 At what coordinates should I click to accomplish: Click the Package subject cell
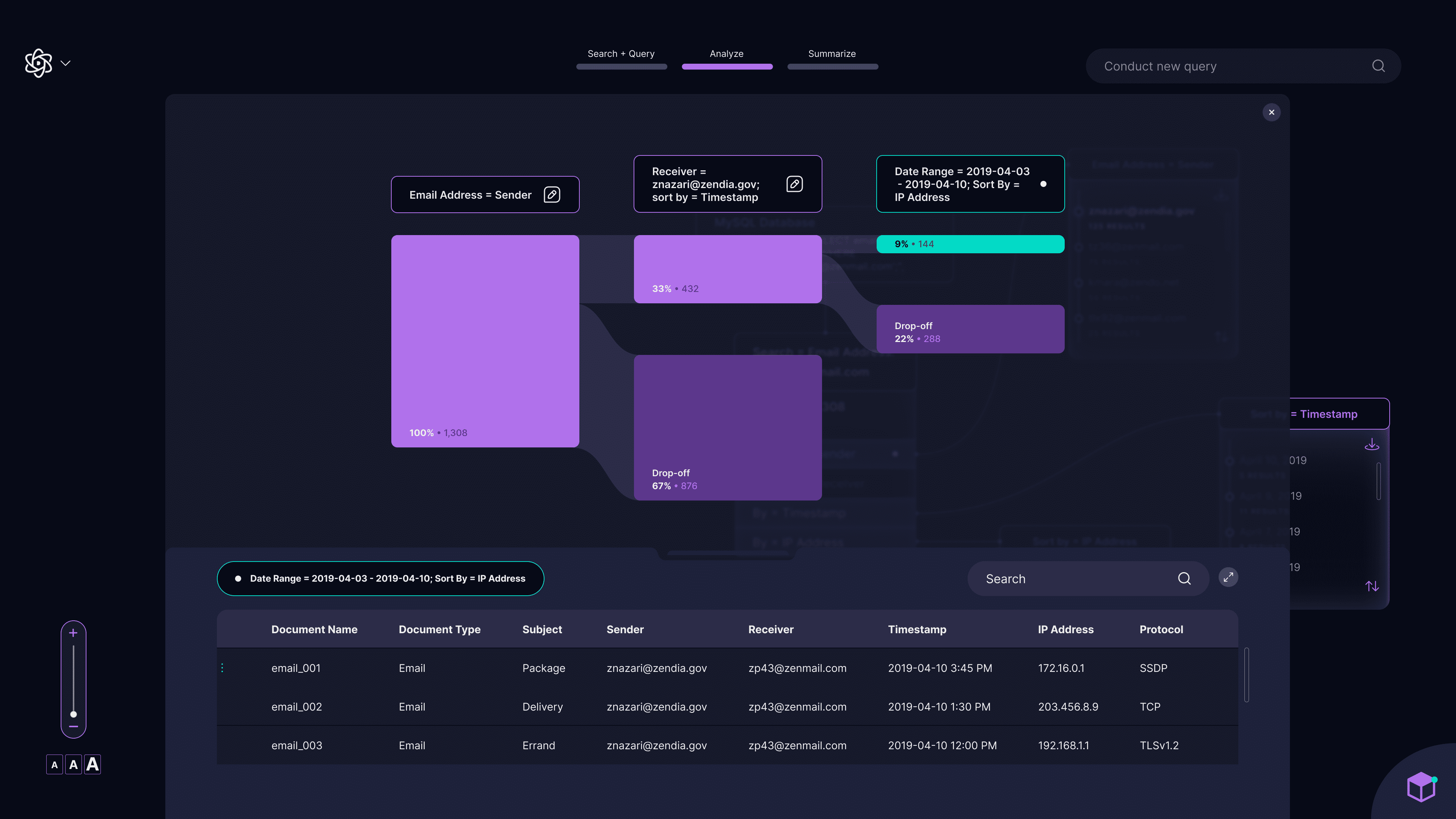pyautogui.click(x=544, y=668)
